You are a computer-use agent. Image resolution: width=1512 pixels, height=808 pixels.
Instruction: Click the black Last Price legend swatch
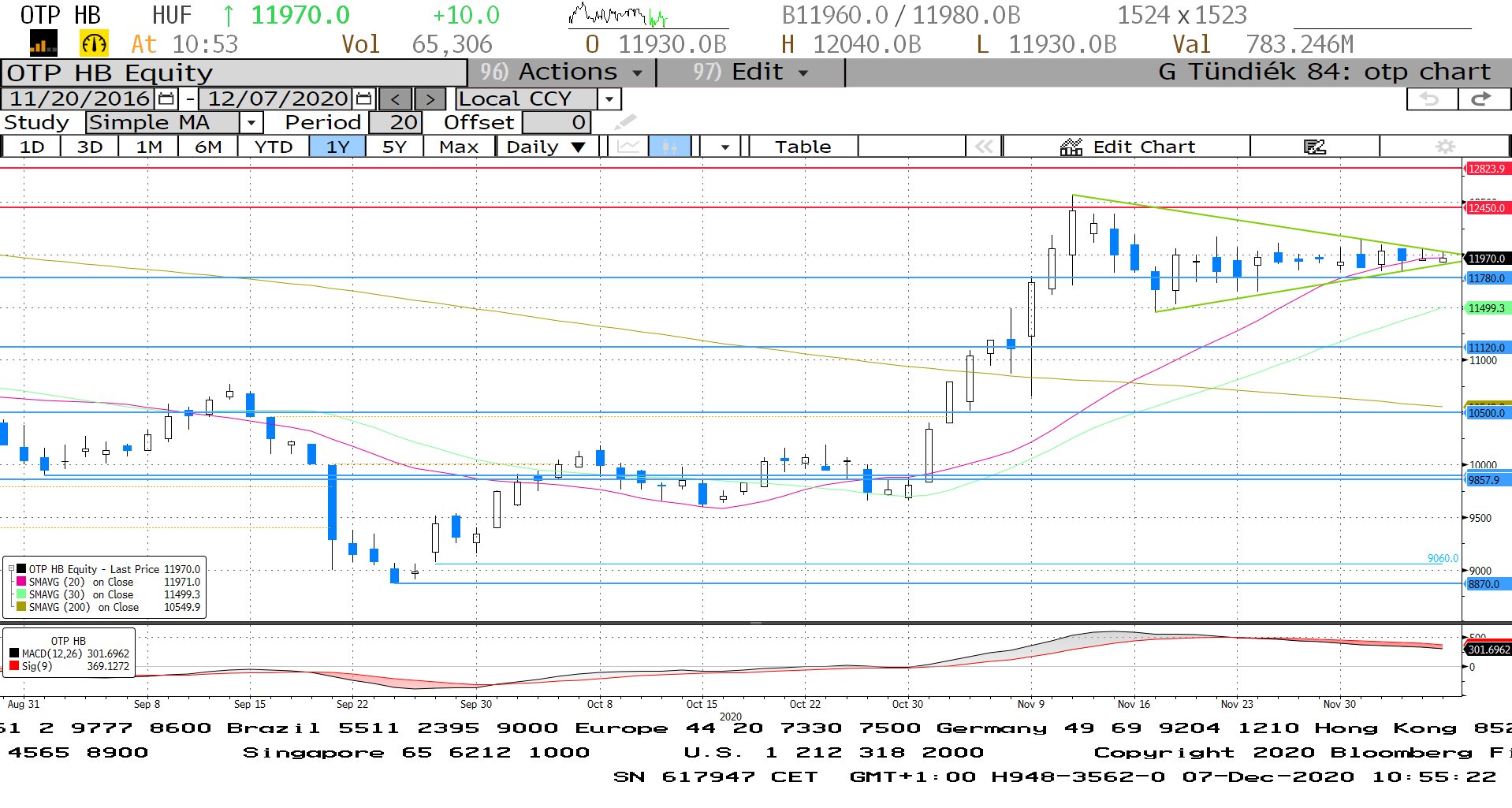[x=21, y=569]
